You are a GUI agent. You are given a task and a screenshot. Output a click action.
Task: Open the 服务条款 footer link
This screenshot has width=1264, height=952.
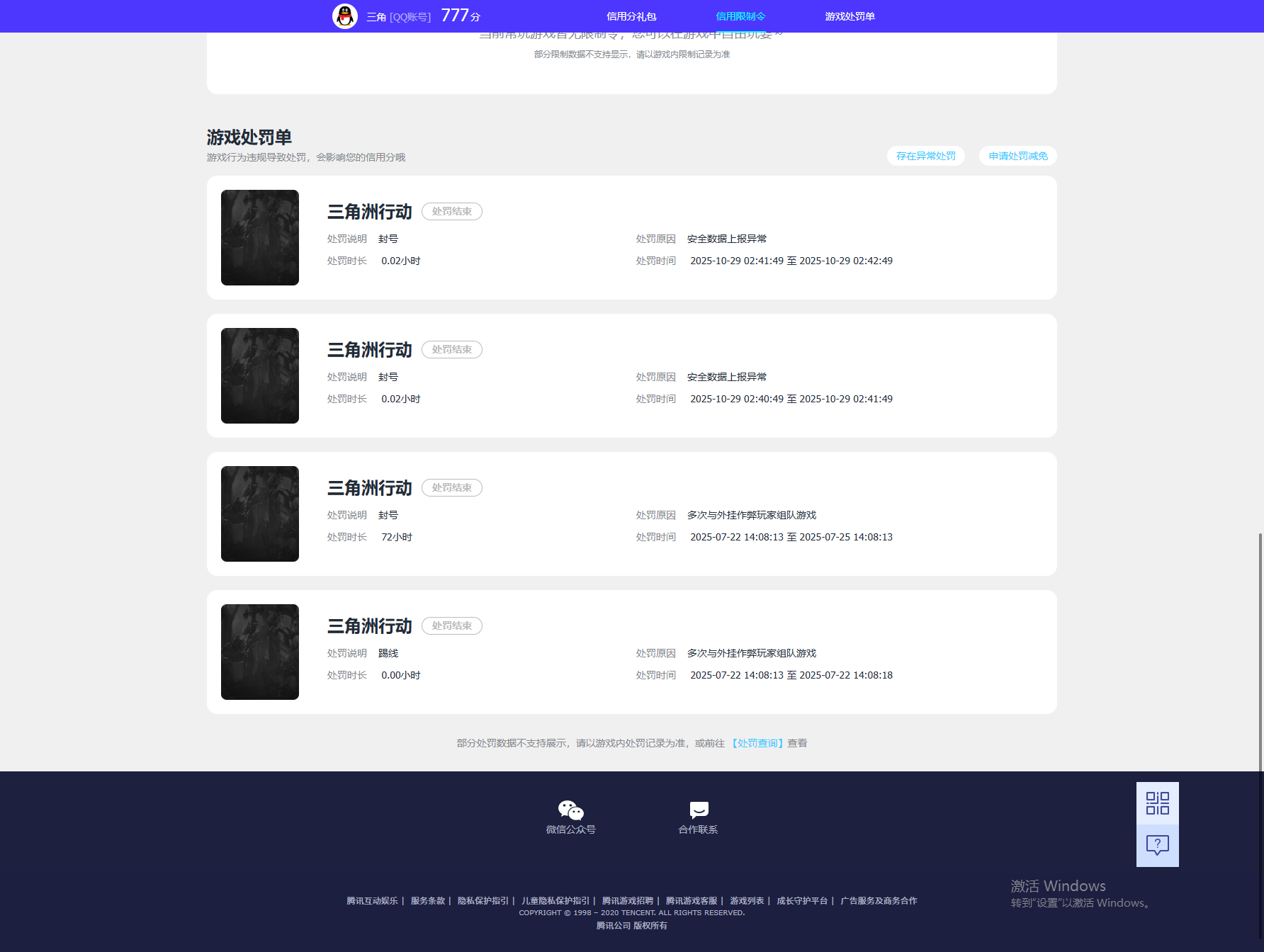click(428, 901)
